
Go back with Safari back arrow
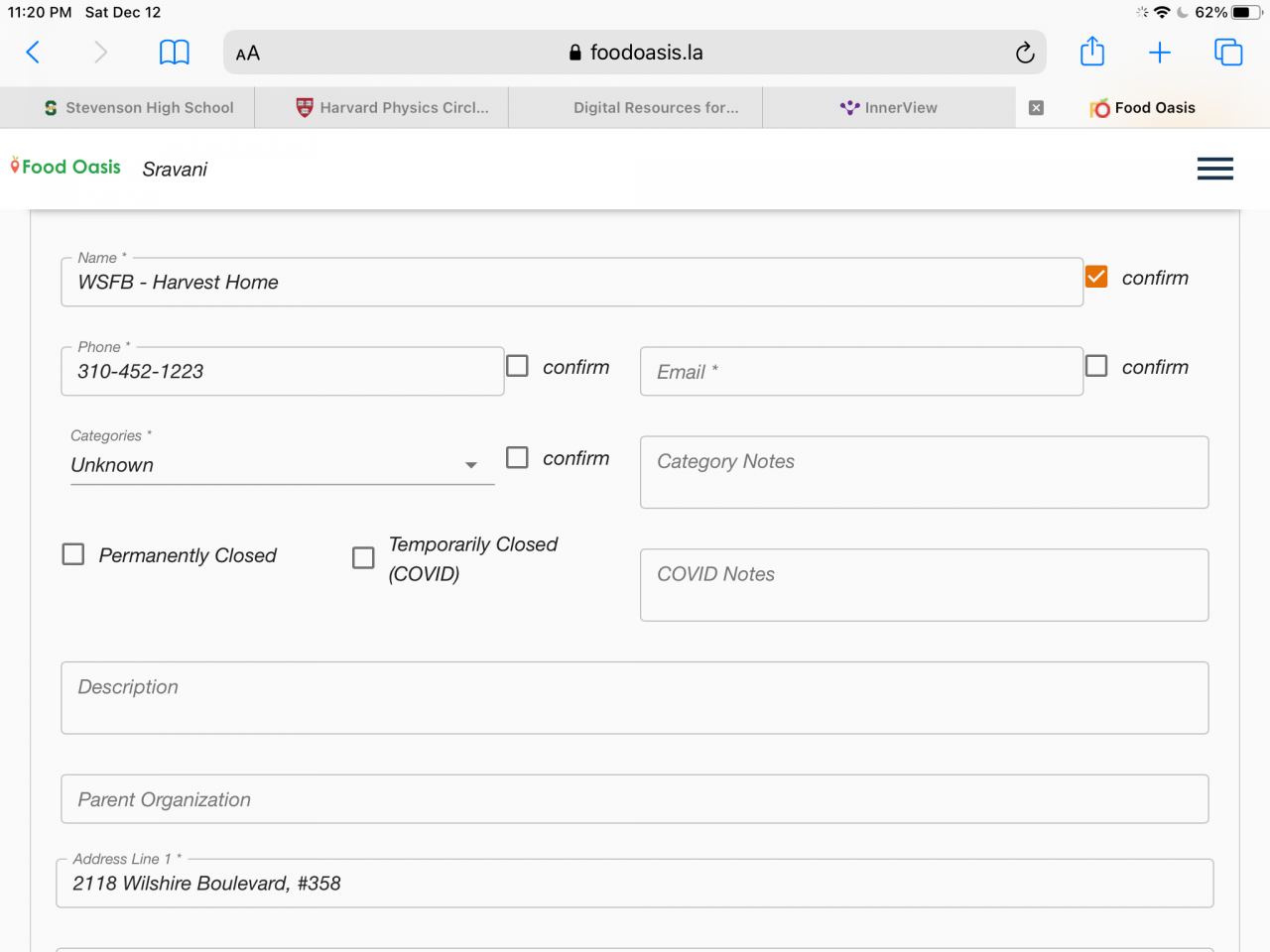(x=33, y=53)
